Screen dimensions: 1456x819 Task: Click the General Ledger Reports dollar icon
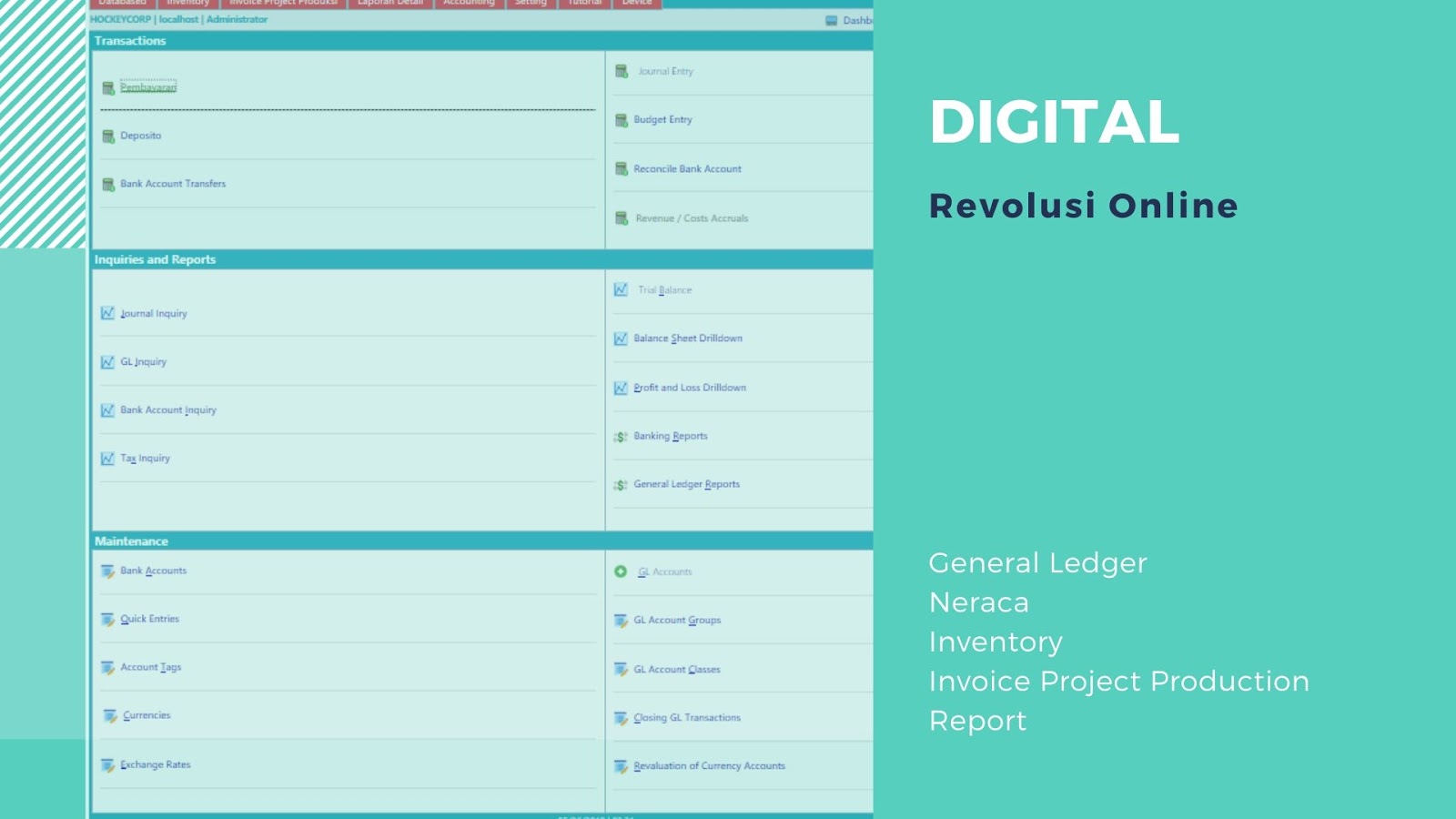click(621, 485)
